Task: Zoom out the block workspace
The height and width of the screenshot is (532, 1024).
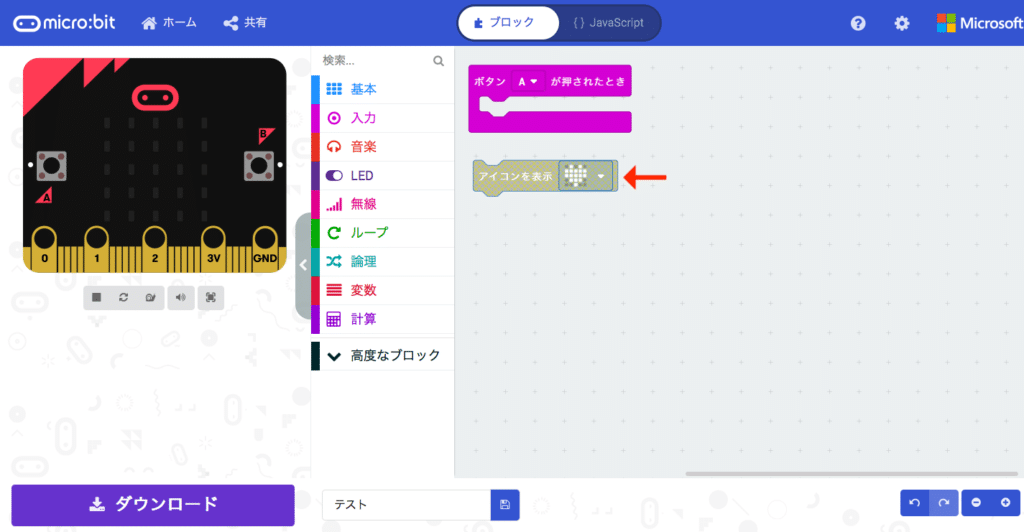Action: point(976,503)
